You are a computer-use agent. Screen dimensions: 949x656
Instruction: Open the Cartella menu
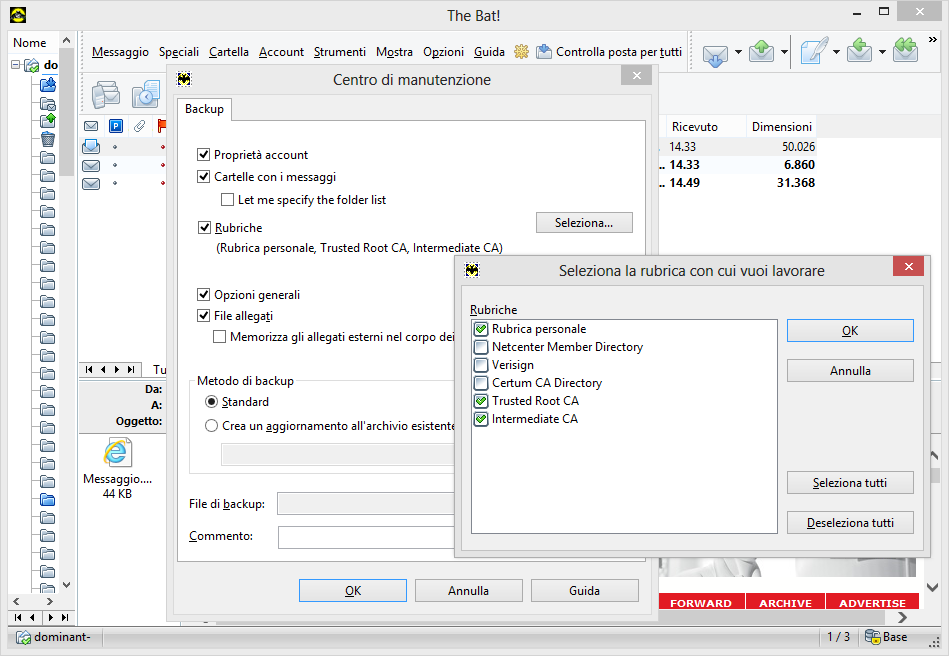pos(229,52)
